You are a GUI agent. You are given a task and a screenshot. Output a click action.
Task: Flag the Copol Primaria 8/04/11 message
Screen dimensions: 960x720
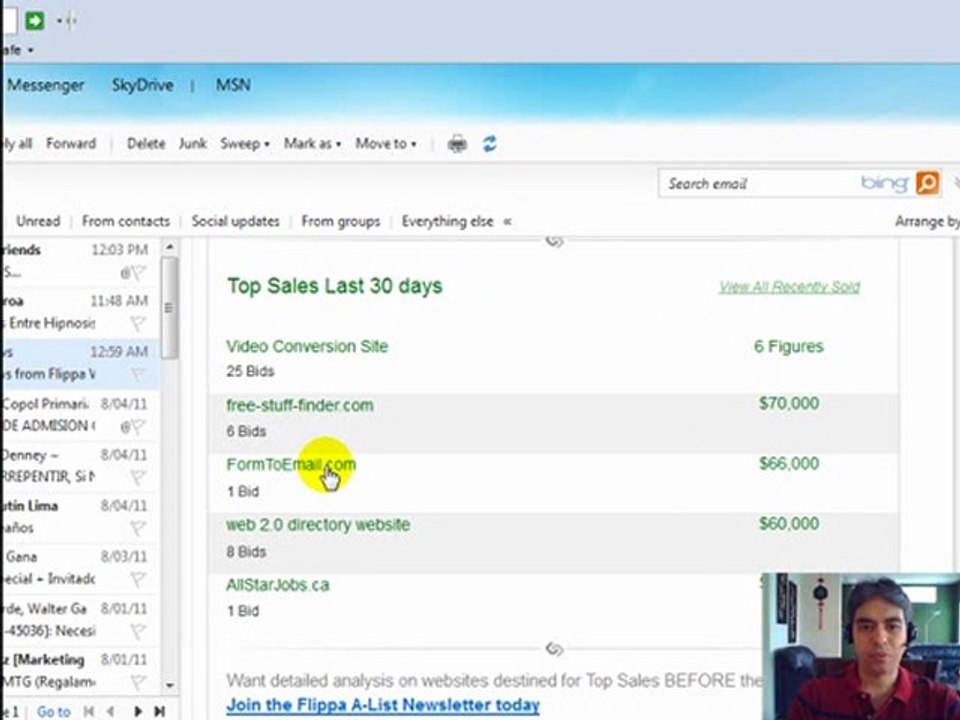pyautogui.click(x=138, y=426)
